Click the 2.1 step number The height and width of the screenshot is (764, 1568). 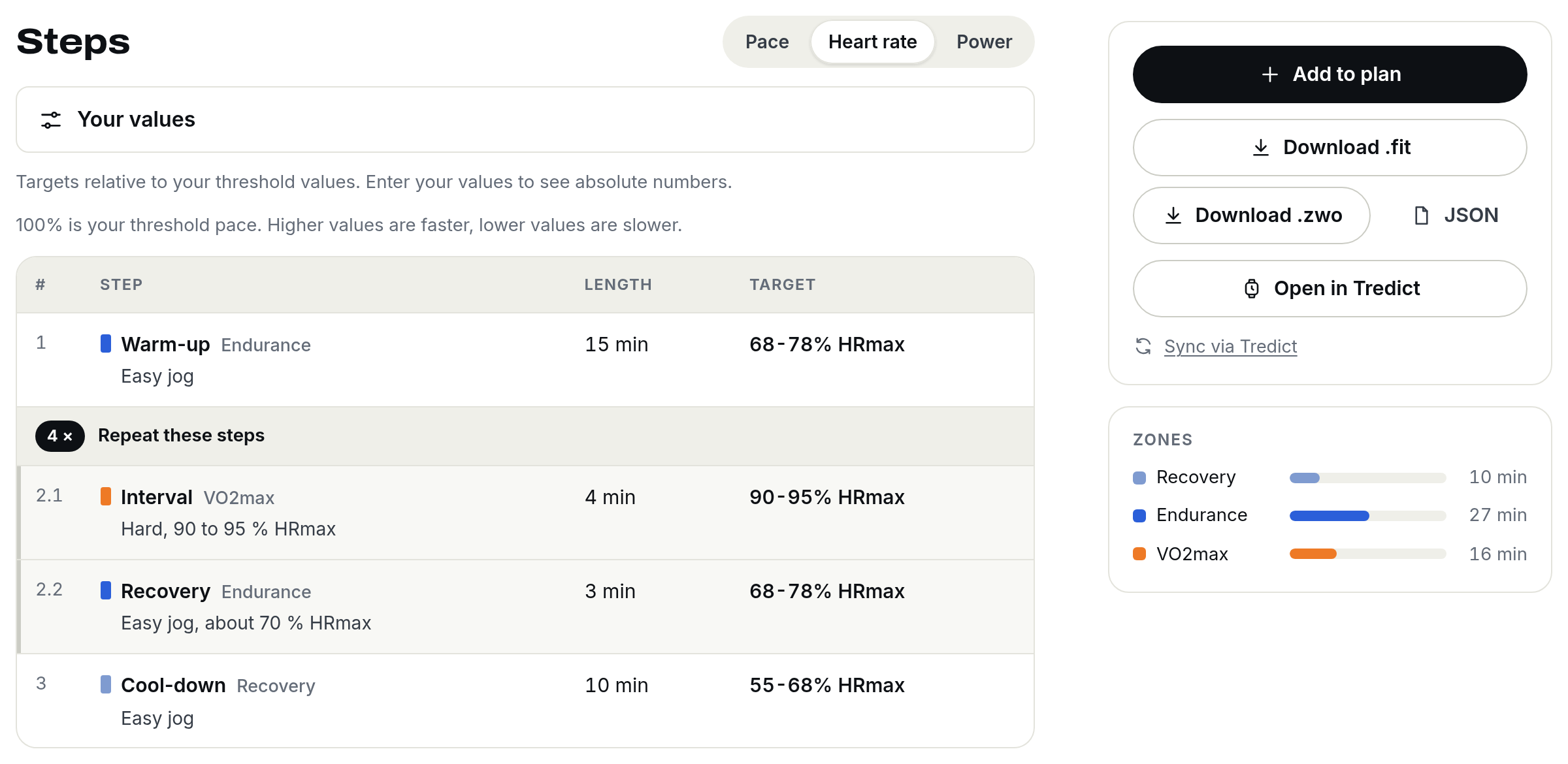(49, 496)
